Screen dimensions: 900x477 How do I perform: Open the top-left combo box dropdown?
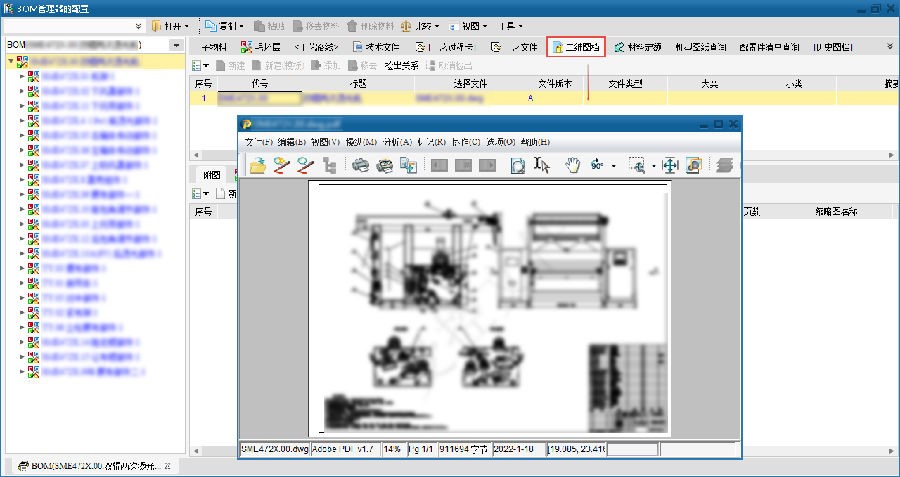click(136, 25)
